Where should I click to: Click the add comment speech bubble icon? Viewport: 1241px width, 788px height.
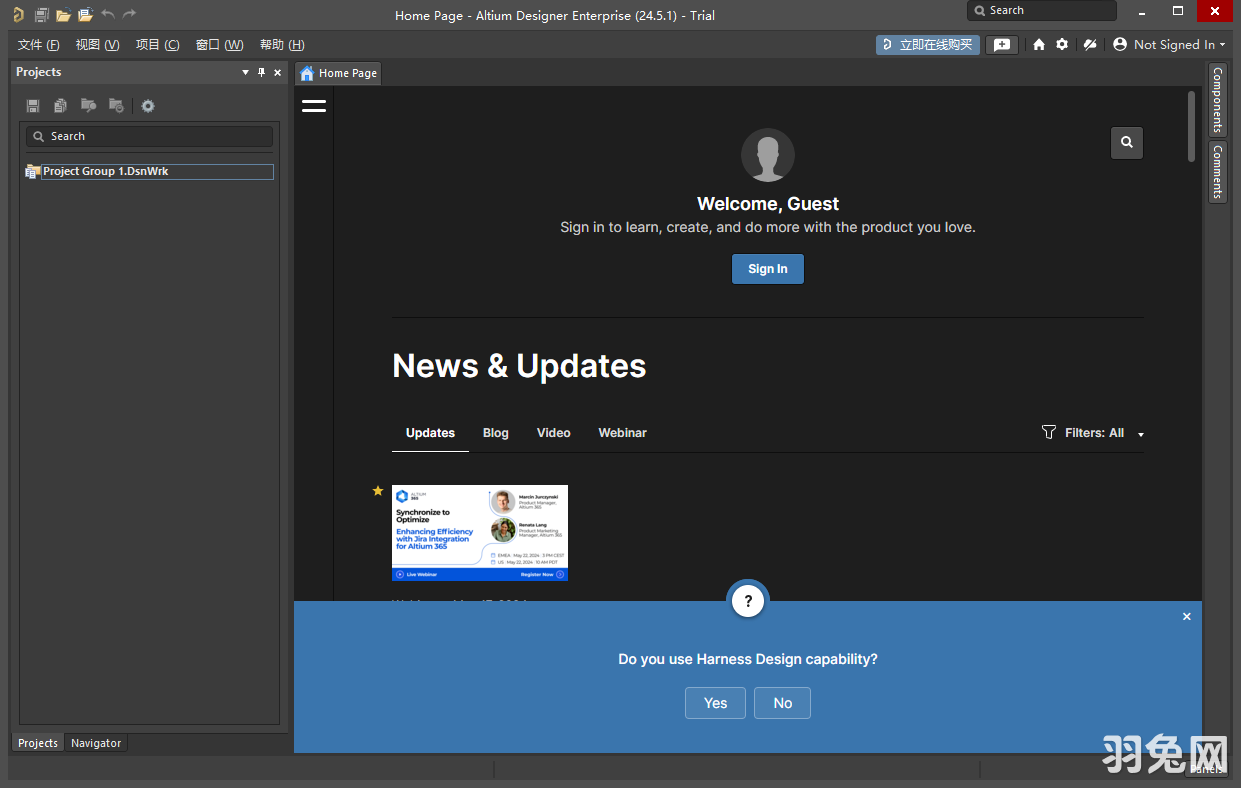pos(1002,45)
